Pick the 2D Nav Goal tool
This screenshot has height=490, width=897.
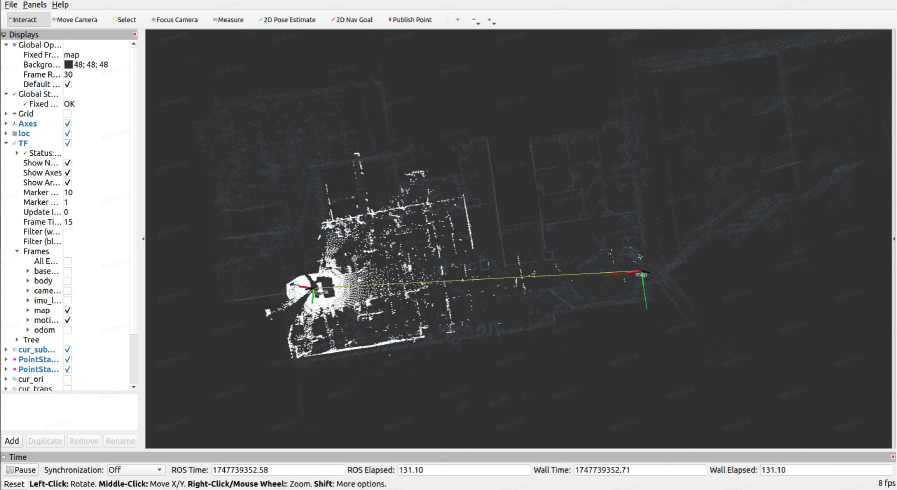(351, 20)
